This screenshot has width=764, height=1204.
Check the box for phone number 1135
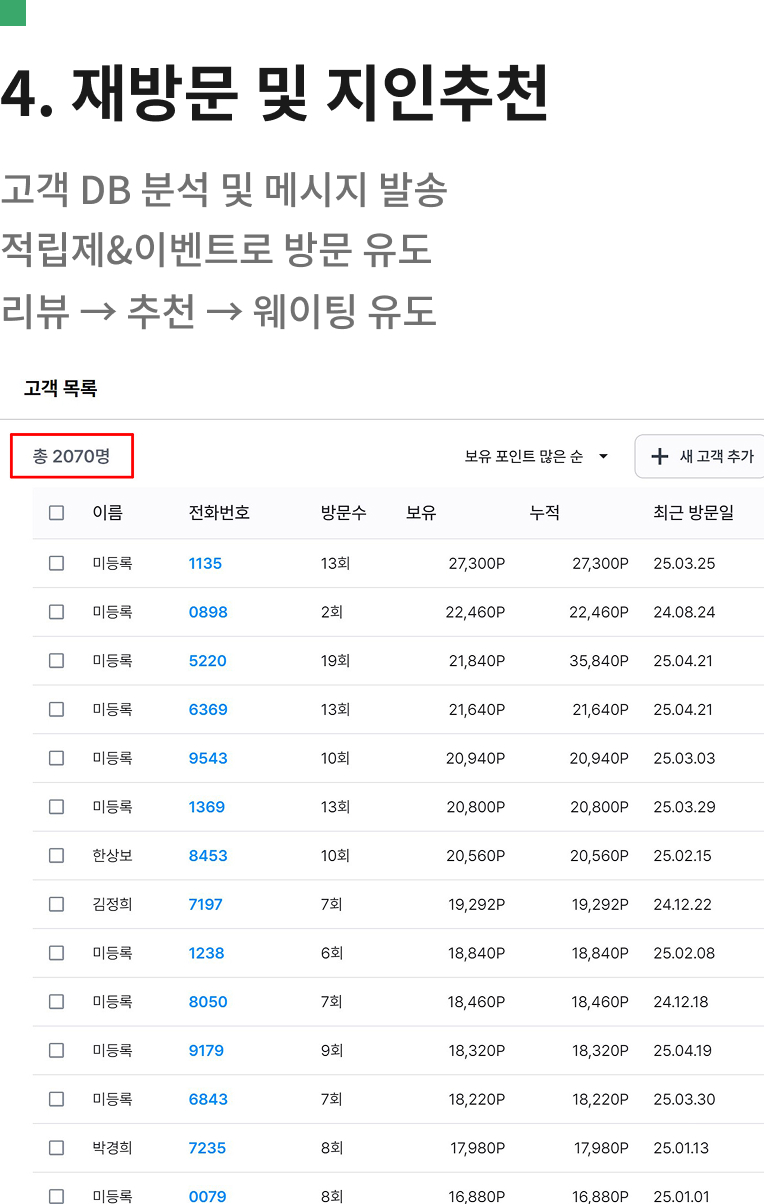coord(56,563)
